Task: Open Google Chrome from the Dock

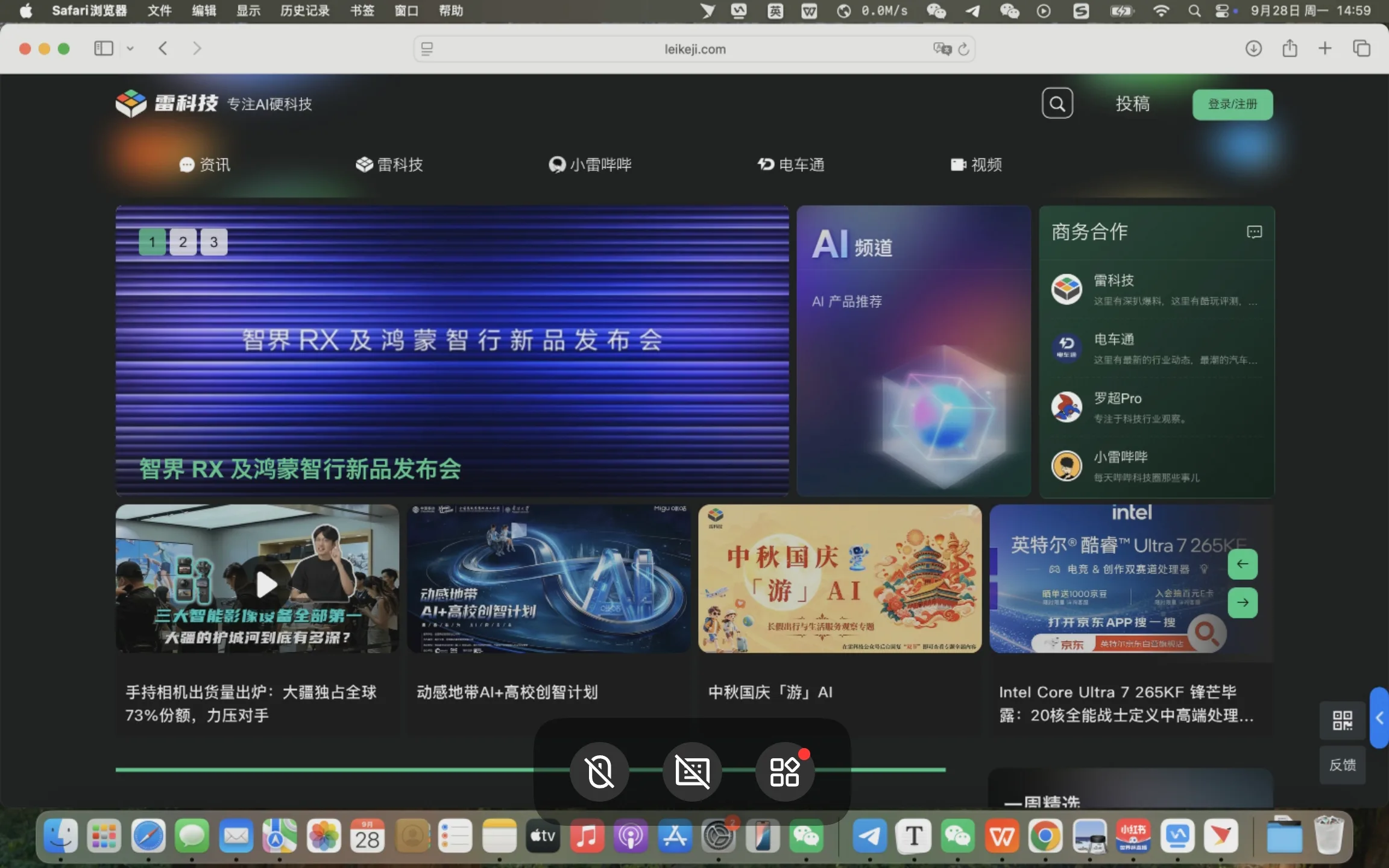Action: (1045, 836)
